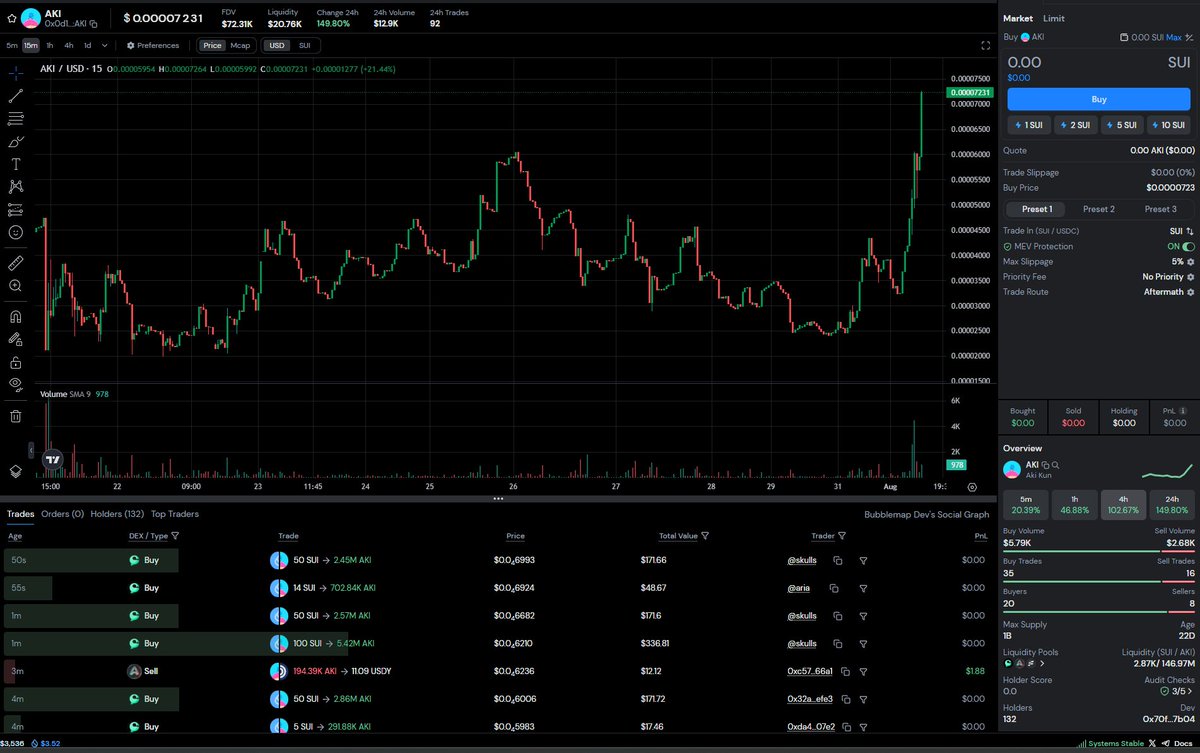Set chart denomination to USD
This screenshot has width=1200, height=753.
(276, 45)
